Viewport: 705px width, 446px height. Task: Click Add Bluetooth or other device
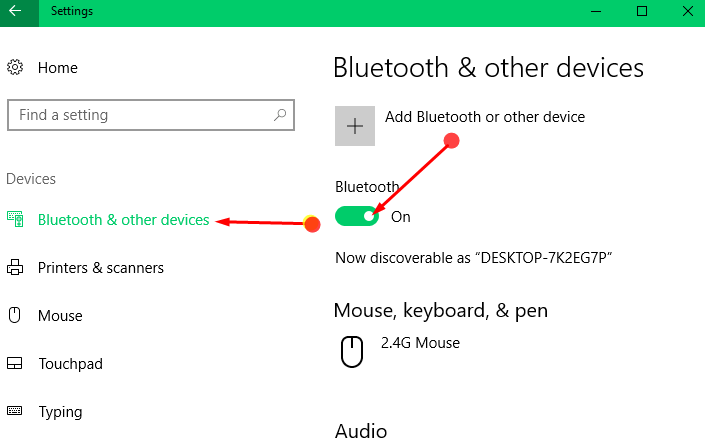point(485,117)
